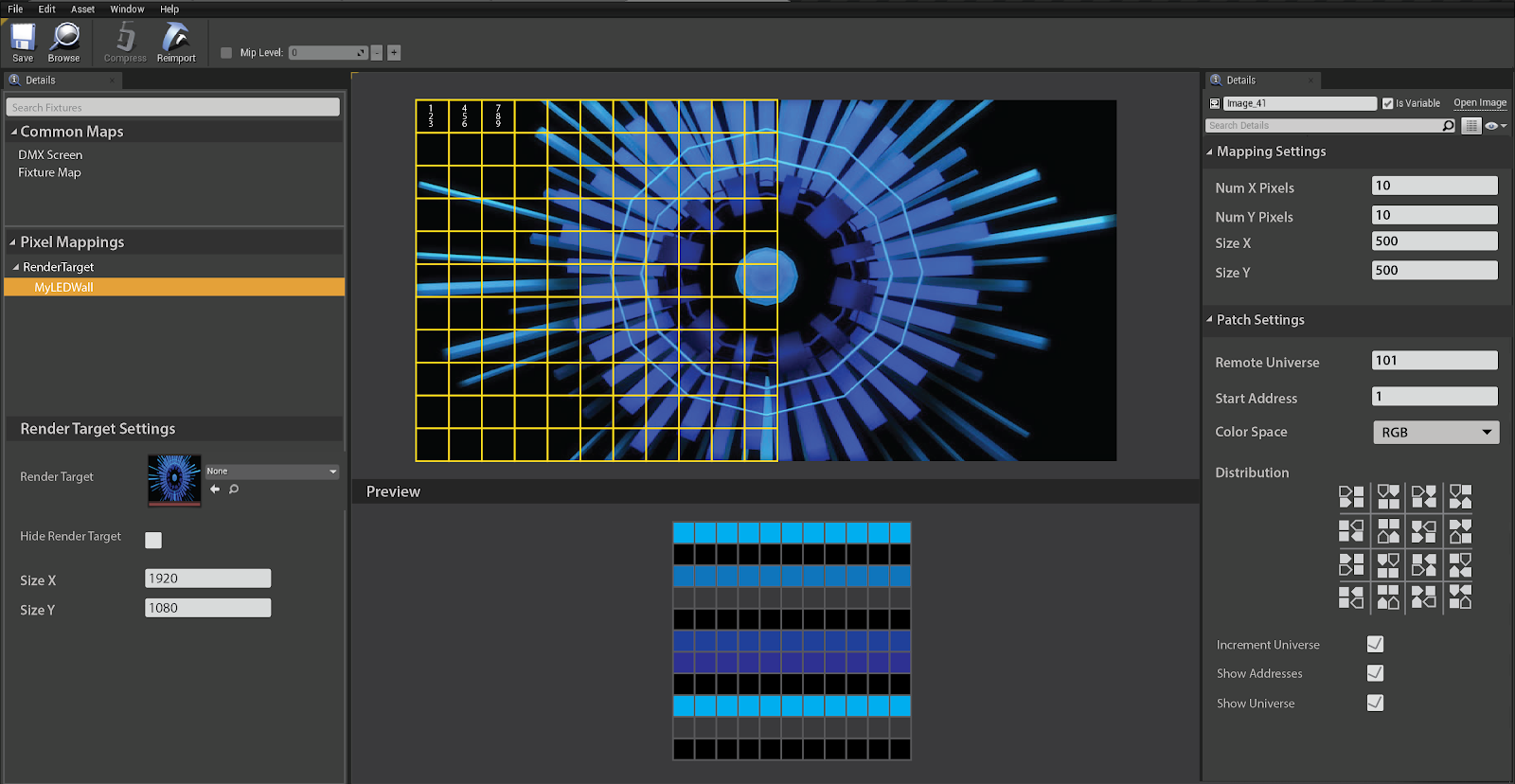The height and width of the screenshot is (784, 1515).
Task: Click the Num X Pixels field
Action: click(1435, 186)
